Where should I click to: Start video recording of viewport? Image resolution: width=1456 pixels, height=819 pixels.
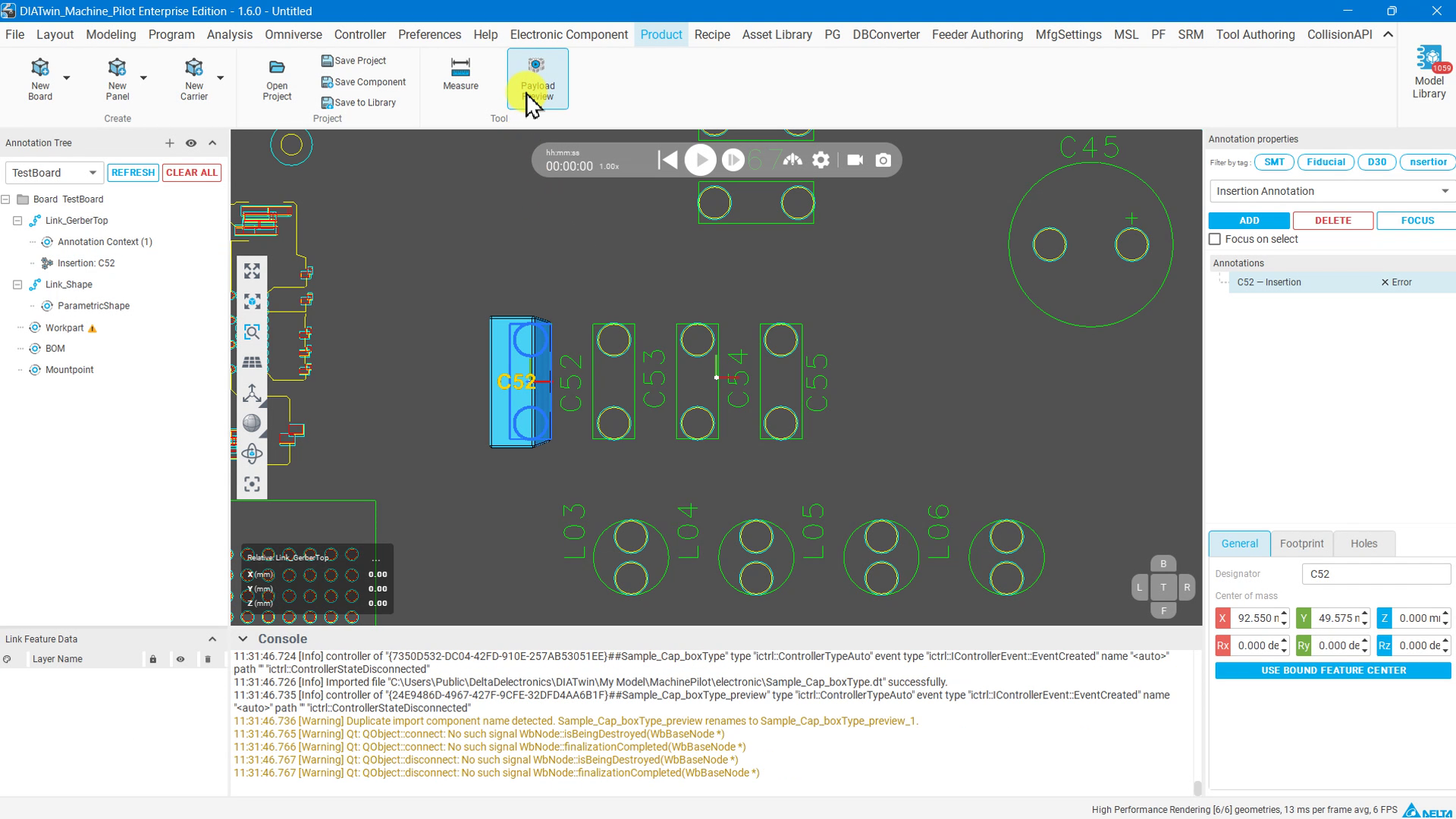coord(855,160)
